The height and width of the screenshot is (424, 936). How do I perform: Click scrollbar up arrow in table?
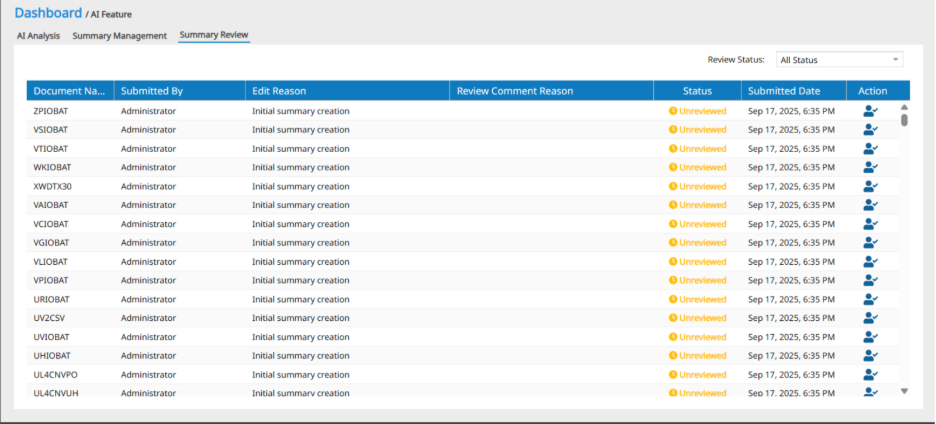tap(904, 106)
